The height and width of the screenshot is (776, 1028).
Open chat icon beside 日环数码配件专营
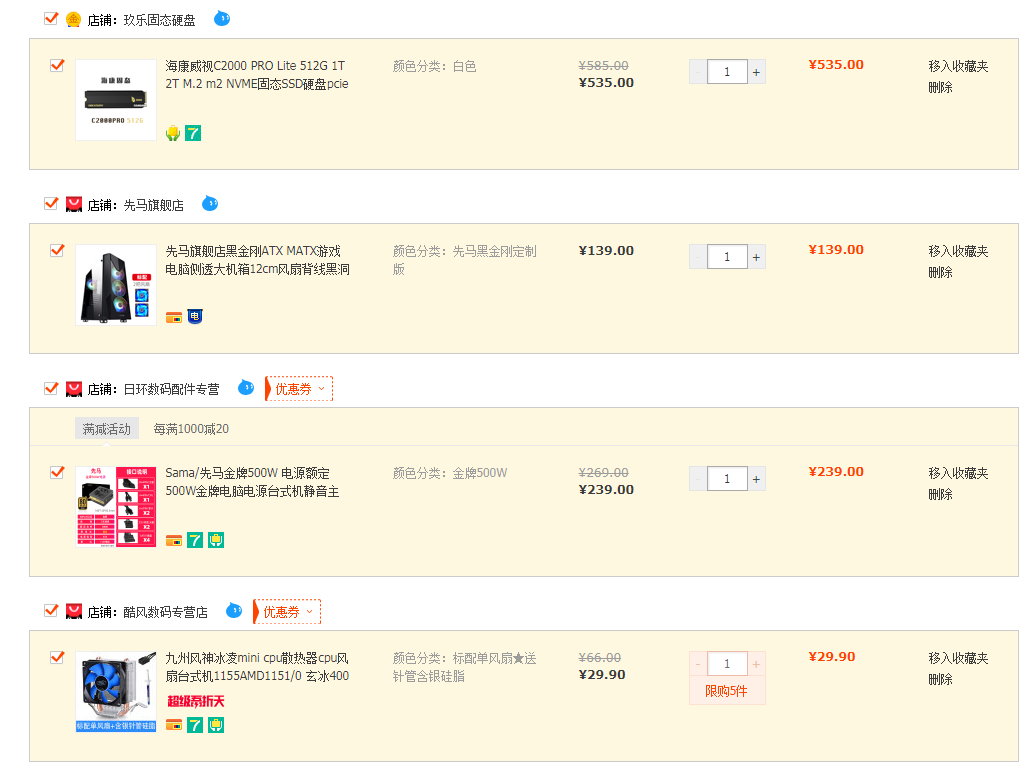(246, 387)
